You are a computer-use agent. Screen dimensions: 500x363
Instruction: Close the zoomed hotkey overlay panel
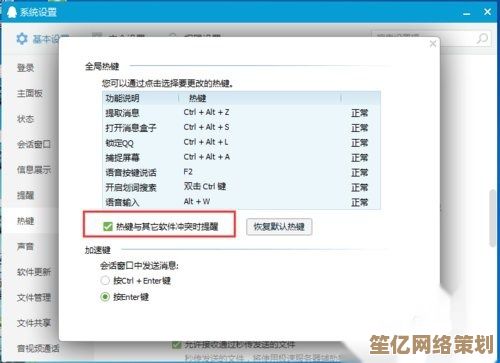click(x=433, y=44)
